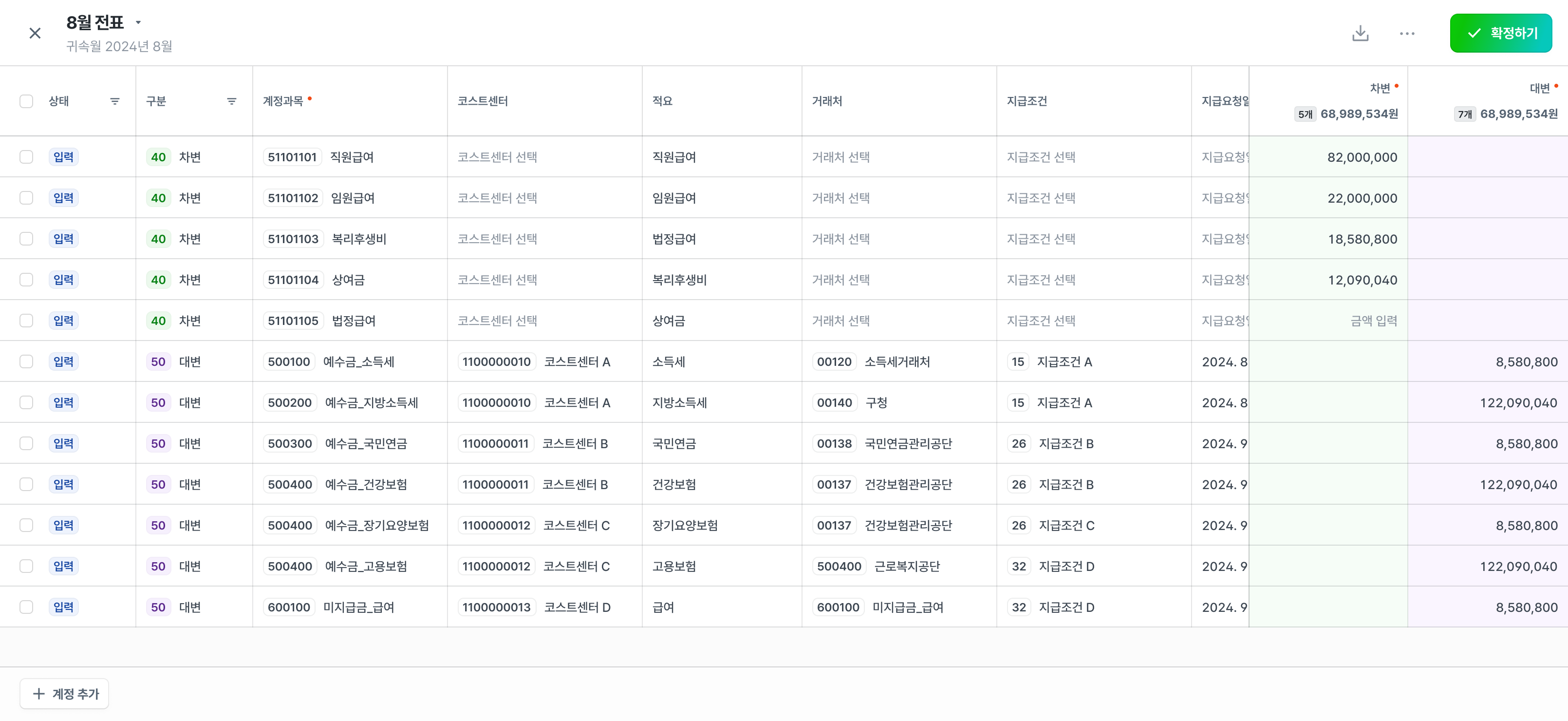Screen dimensions: 1568x721
Task: Check the 예수금_소득세 row checkbox
Action: point(26,361)
